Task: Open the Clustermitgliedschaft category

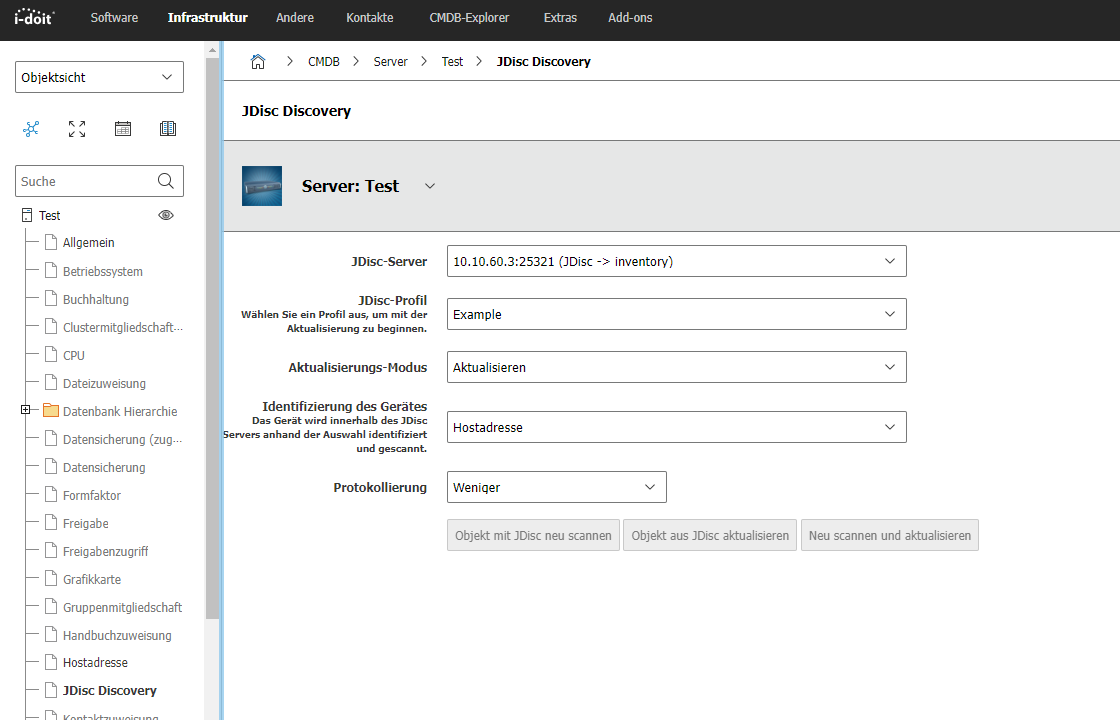Action: (123, 327)
